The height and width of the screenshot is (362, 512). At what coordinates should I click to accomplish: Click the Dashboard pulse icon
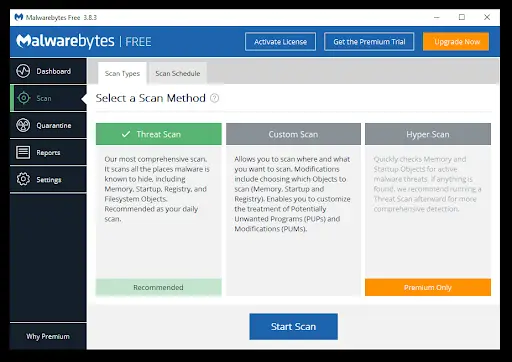tap(23, 71)
